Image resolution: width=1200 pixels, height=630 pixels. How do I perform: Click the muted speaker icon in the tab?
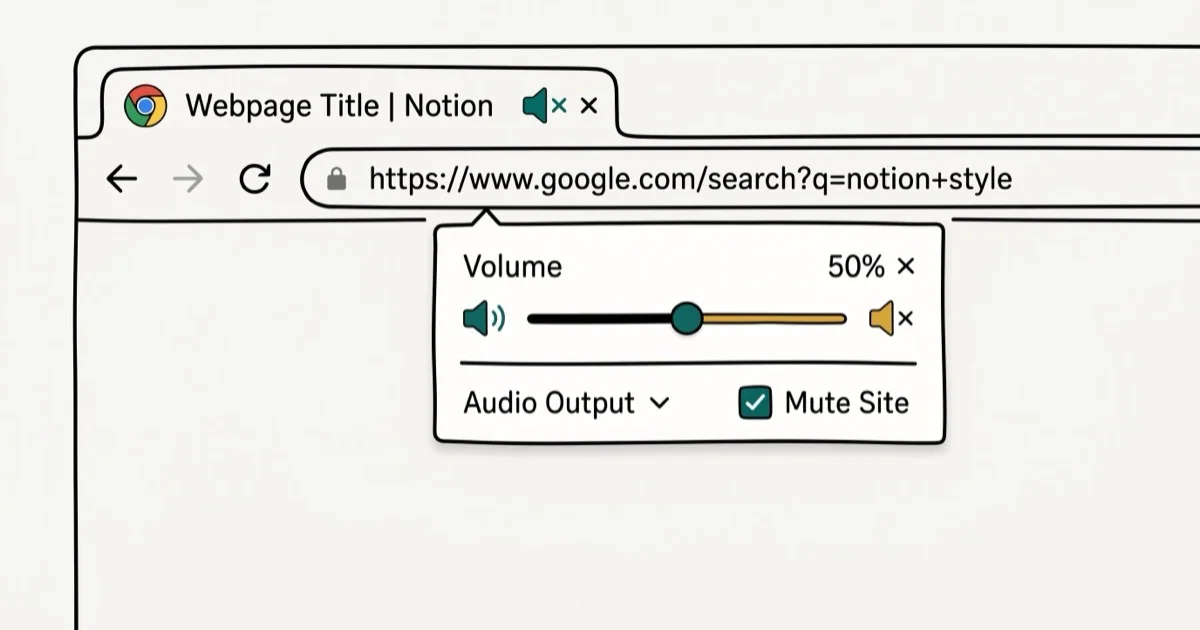pos(544,106)
